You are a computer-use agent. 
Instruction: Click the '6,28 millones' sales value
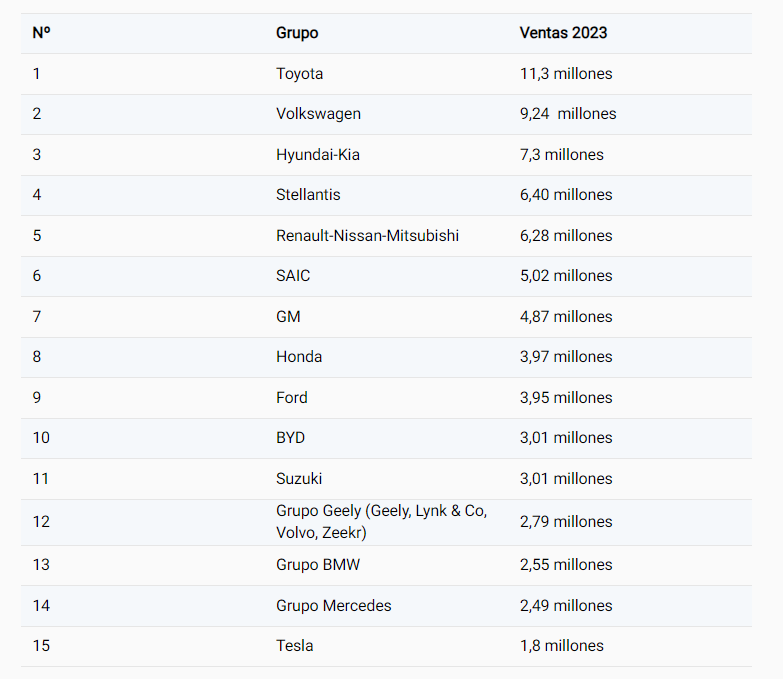(566, 236)
